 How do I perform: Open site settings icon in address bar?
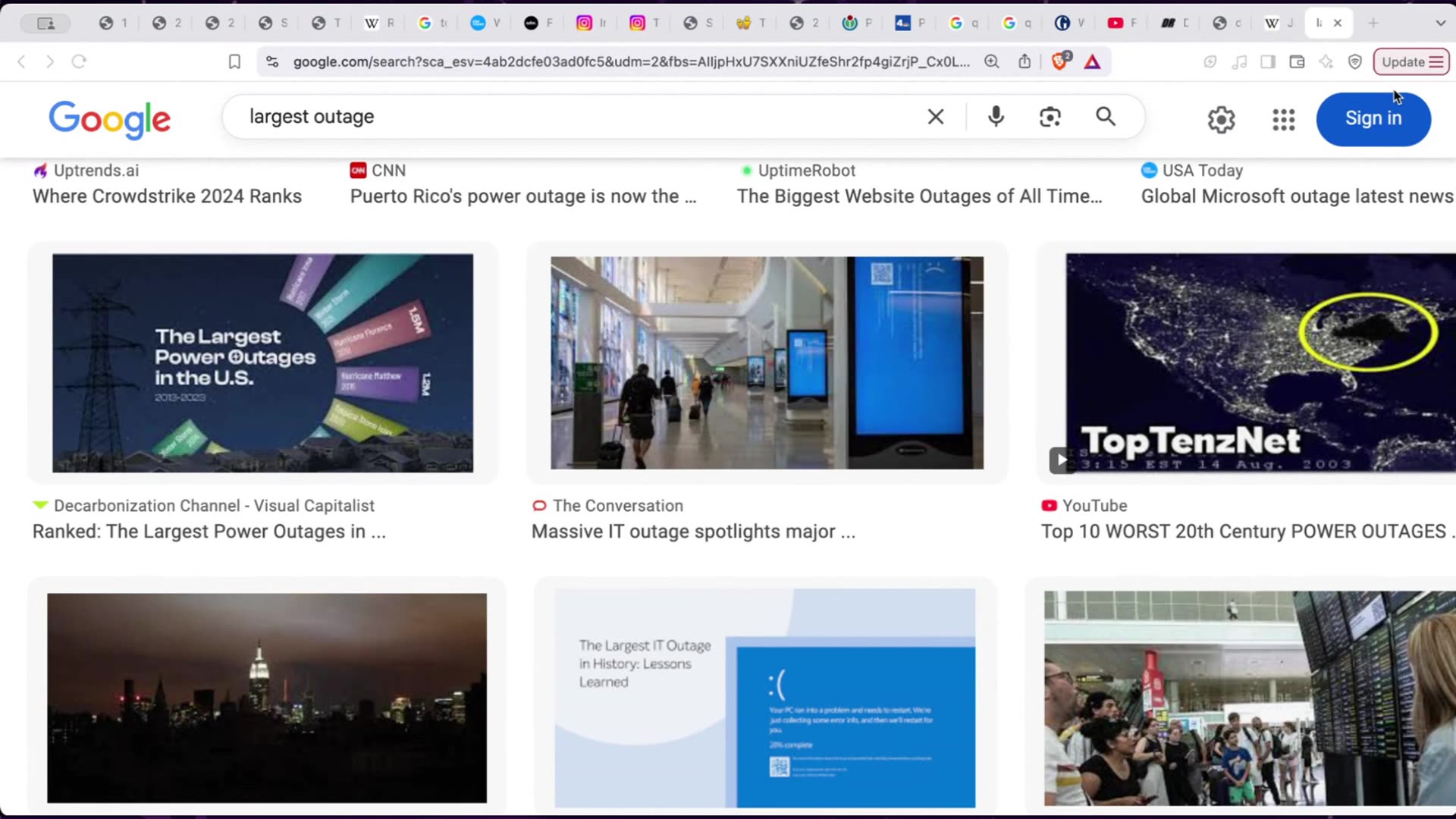[272, 61]
